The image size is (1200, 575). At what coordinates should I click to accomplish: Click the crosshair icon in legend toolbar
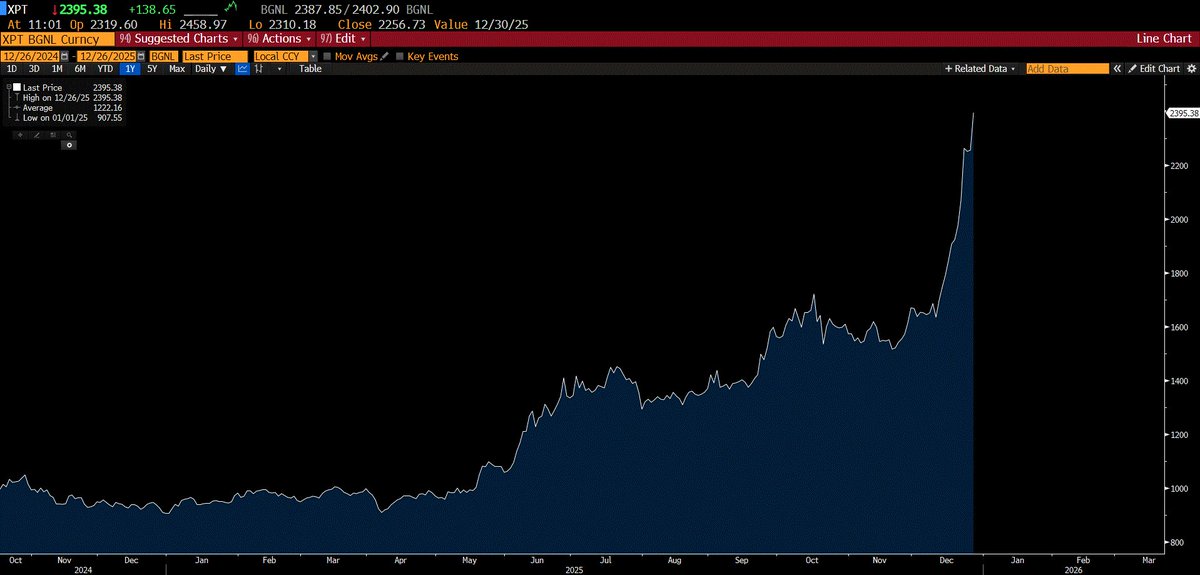21,135
